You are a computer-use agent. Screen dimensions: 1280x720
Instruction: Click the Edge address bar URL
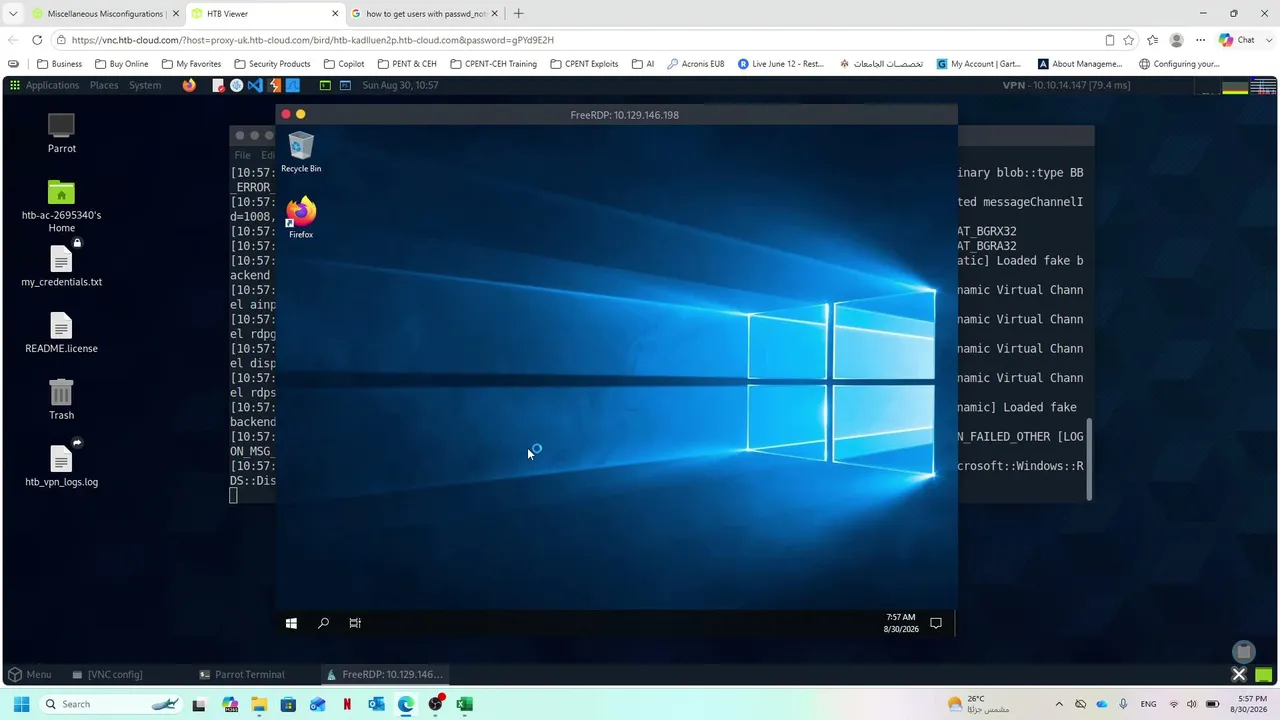click(312, 40)
